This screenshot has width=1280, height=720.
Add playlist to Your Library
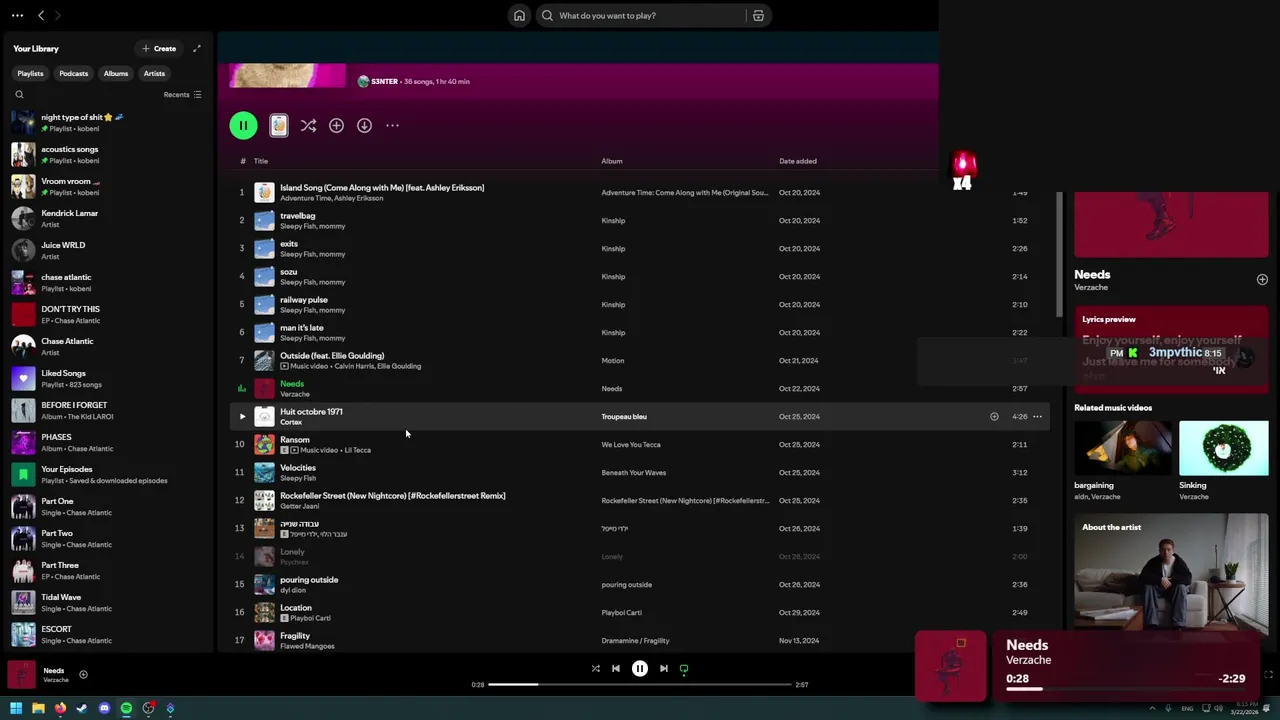point(336,126)
